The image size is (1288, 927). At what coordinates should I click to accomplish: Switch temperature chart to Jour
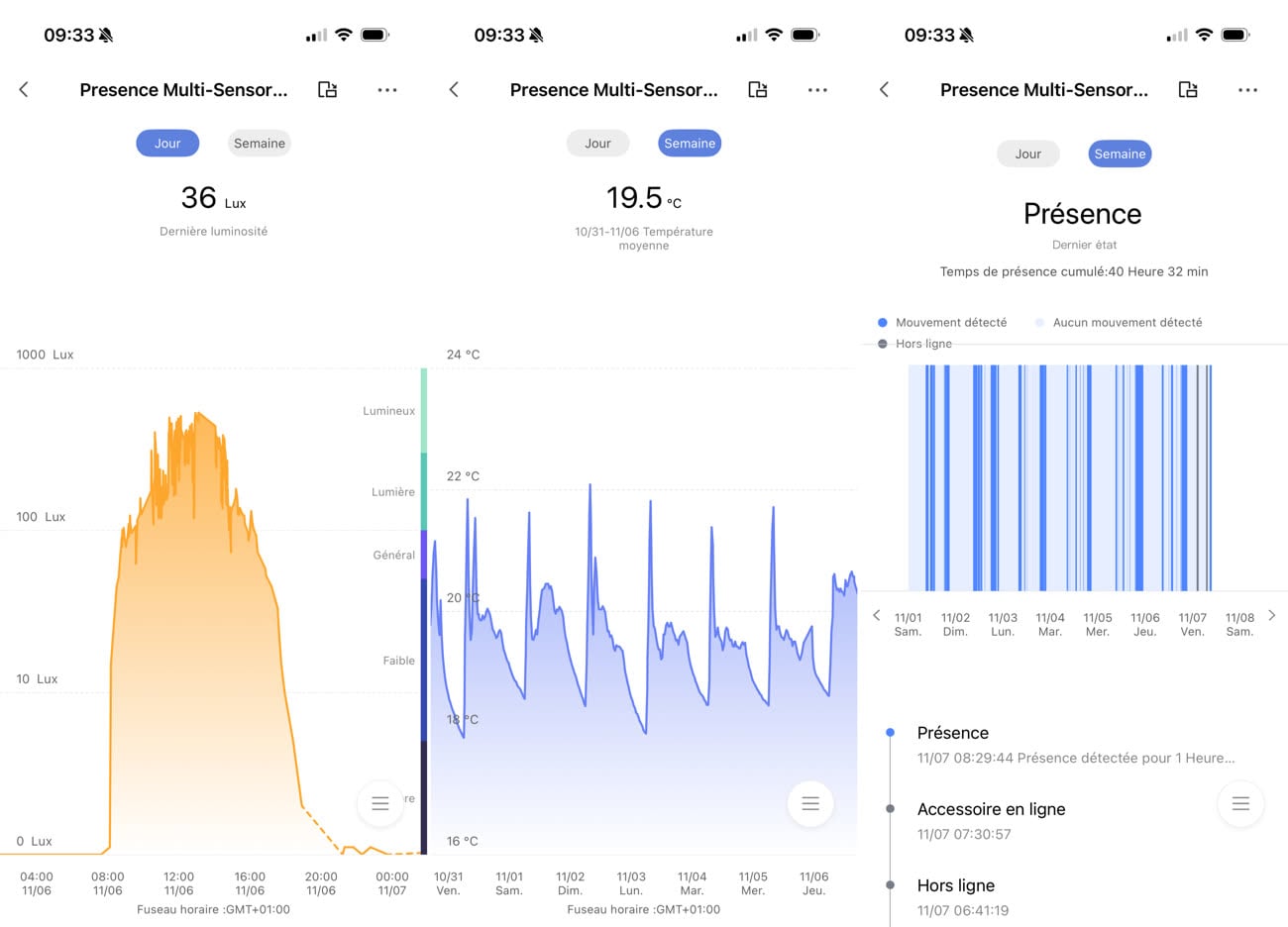[597, 144]
